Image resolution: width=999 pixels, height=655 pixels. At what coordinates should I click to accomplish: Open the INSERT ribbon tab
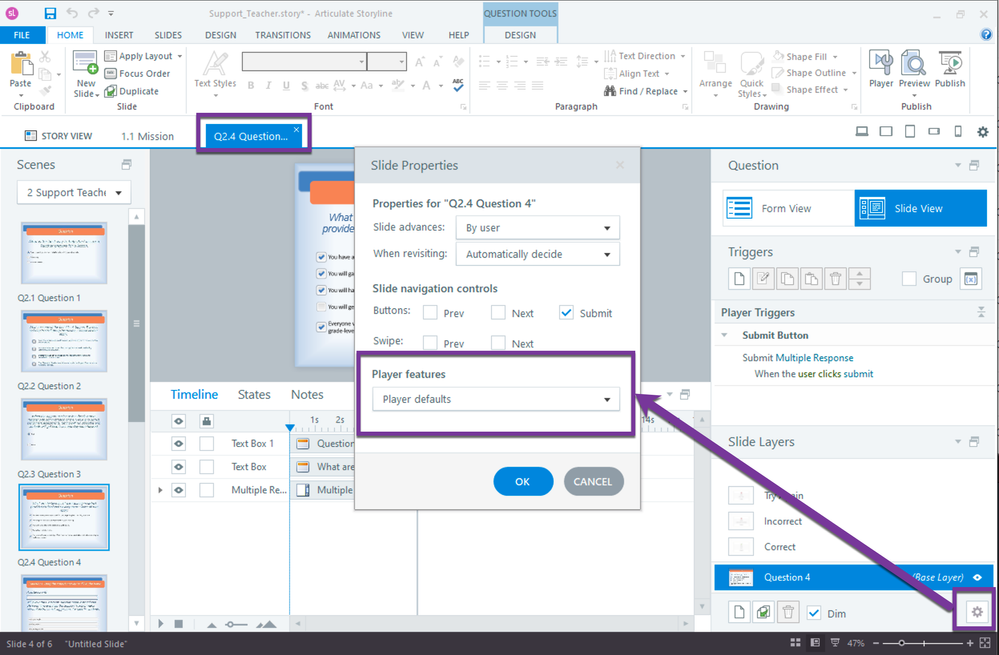pyautogui.click(x=119, y=35)
